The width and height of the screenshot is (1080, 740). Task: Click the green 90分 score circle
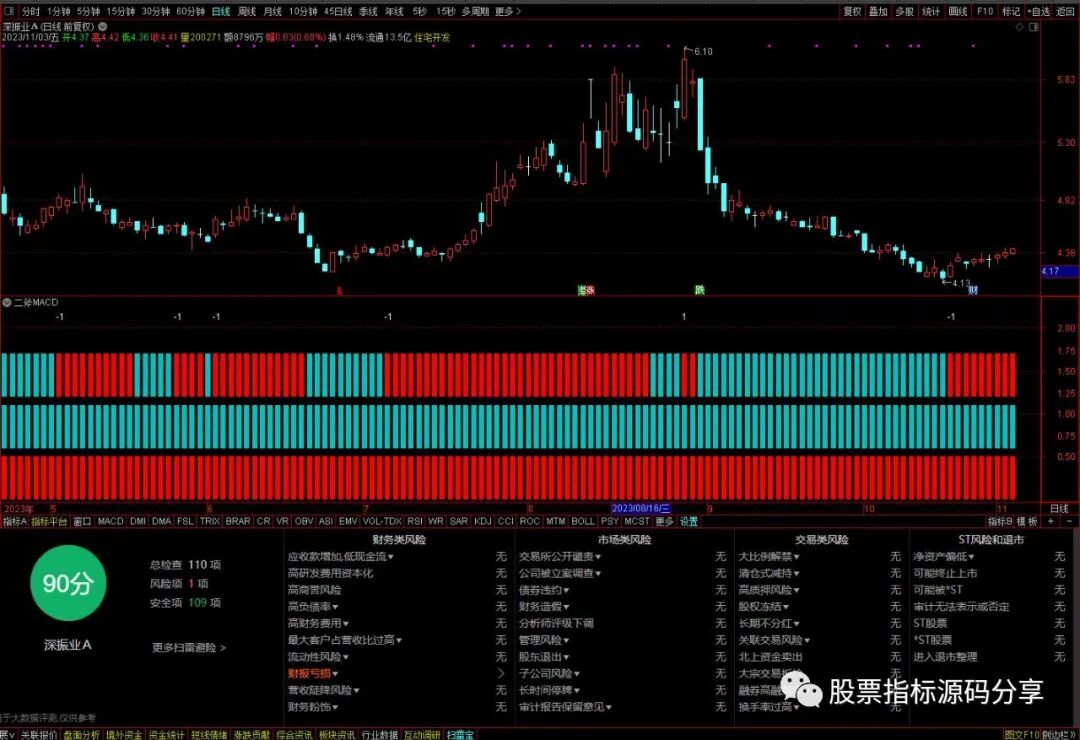point(68,583)
